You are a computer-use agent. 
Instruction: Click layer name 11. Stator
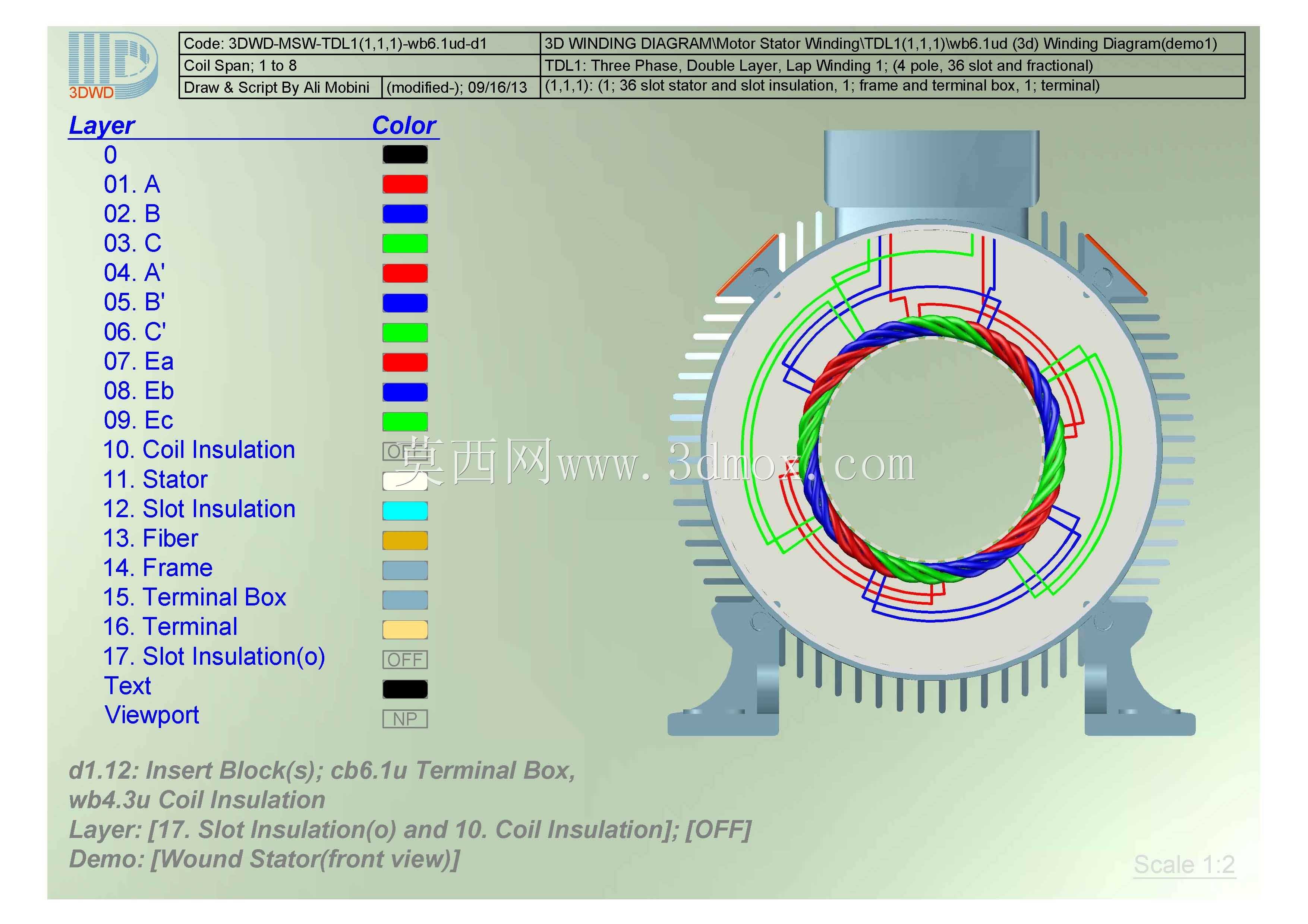tap(155, 480)
